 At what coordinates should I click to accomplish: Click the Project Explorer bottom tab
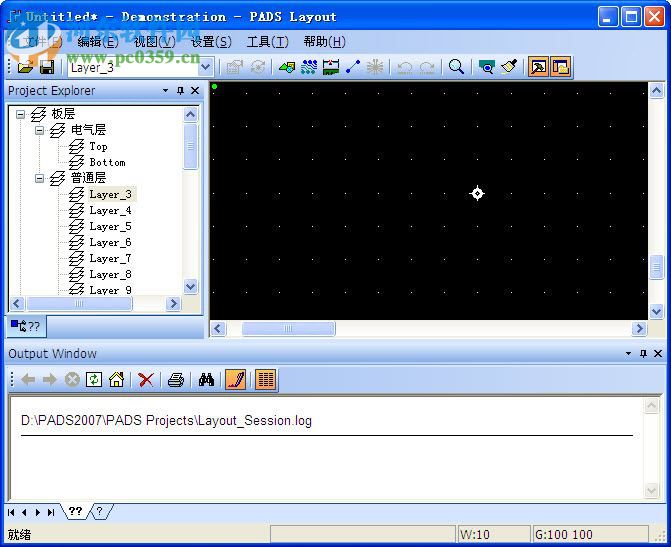(x=25, y=326)
